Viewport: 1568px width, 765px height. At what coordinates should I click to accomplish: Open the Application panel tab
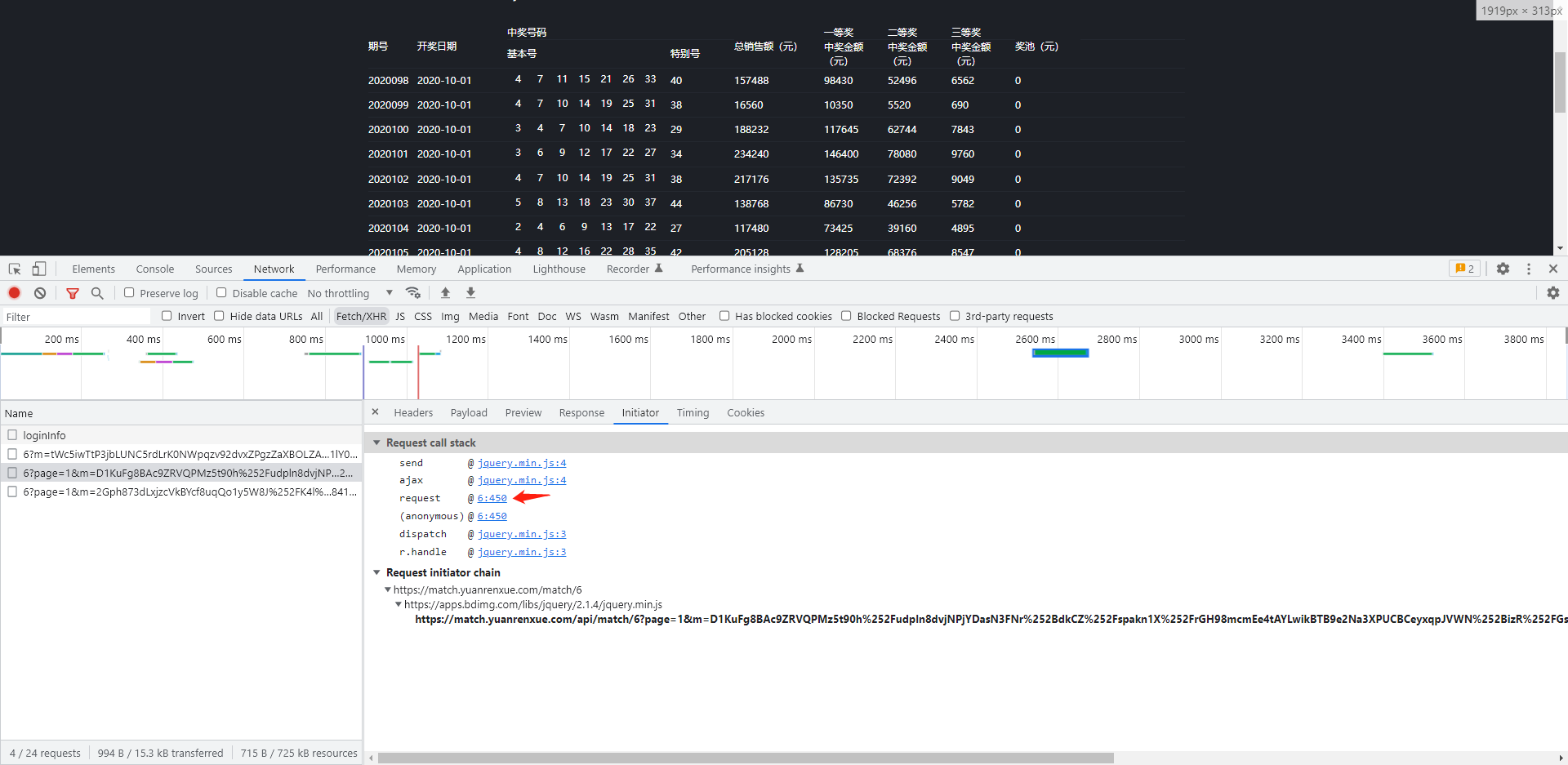[484, 269]
